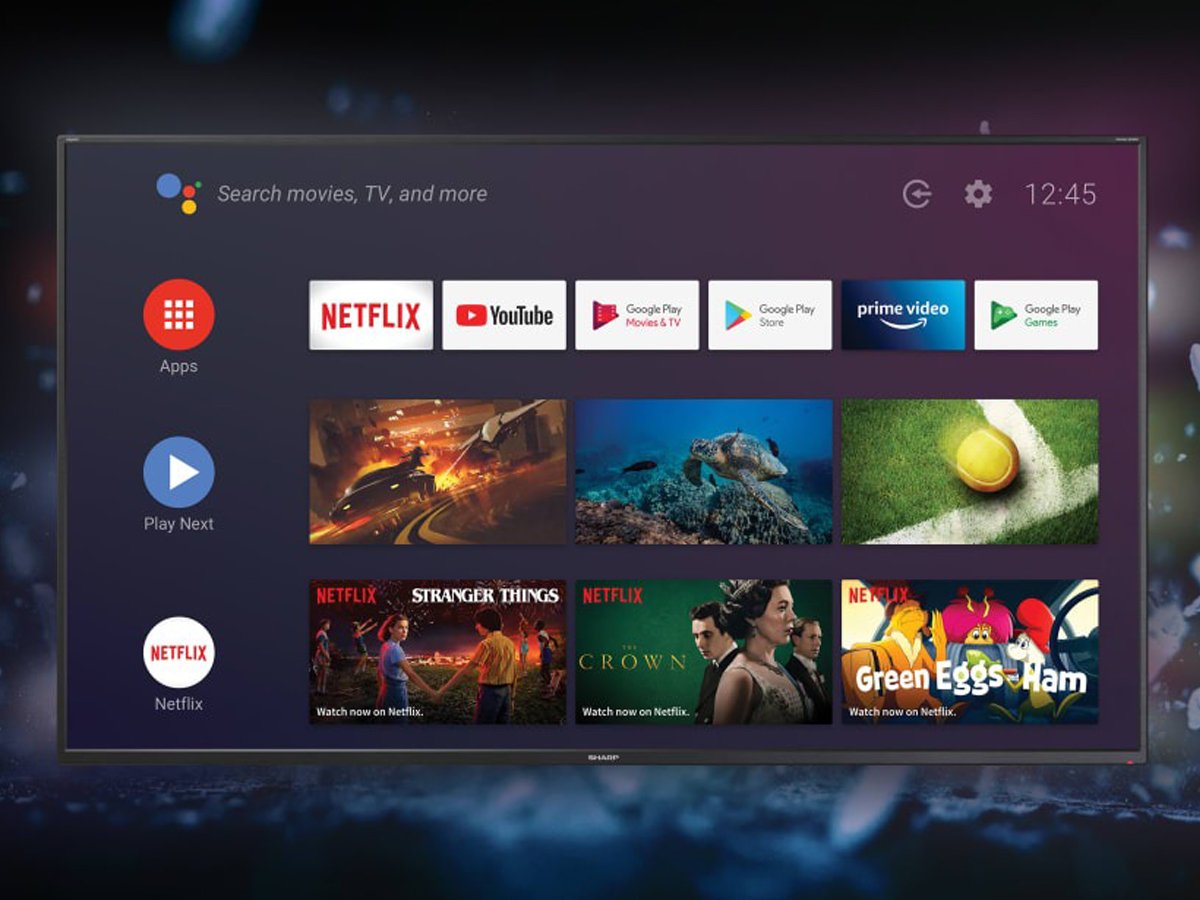Image resolution: width=1200 pixels, height=900 pixels.
Task: Open Google Play Movies & TV tile
Action: (x=637, y=315)
